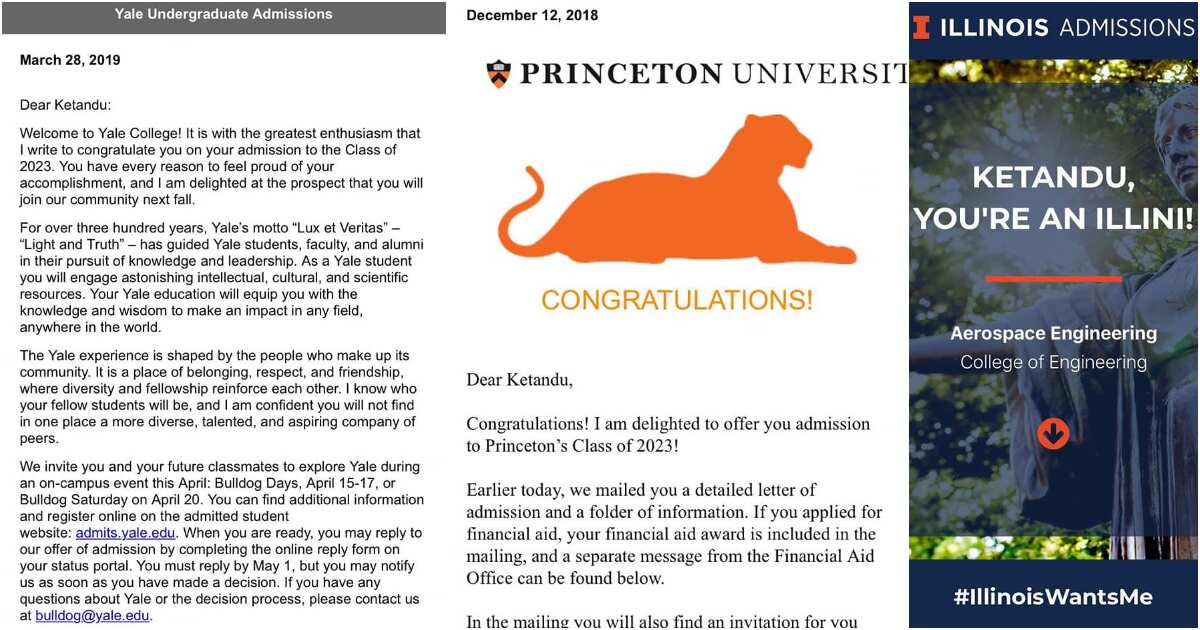Viewport: 1200px width, 630px height.
Task: Click the Yale Undergraduate Admissions header bar
Action: (224, 17)
